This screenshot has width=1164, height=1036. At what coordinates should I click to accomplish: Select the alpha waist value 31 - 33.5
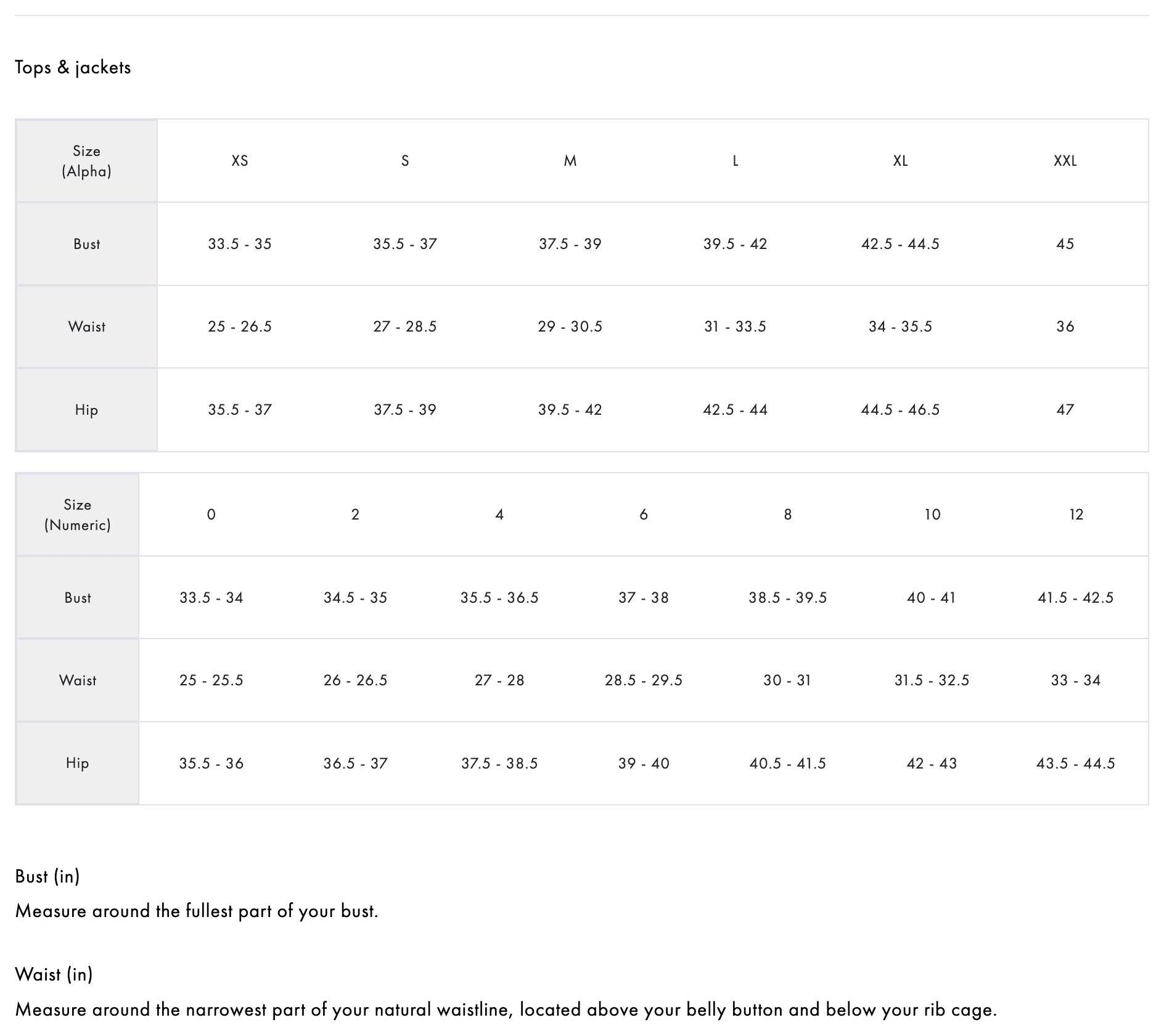click(x=735, y=327)
